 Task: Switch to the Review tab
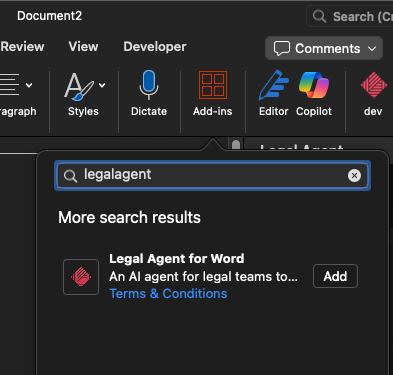point(22,47)
